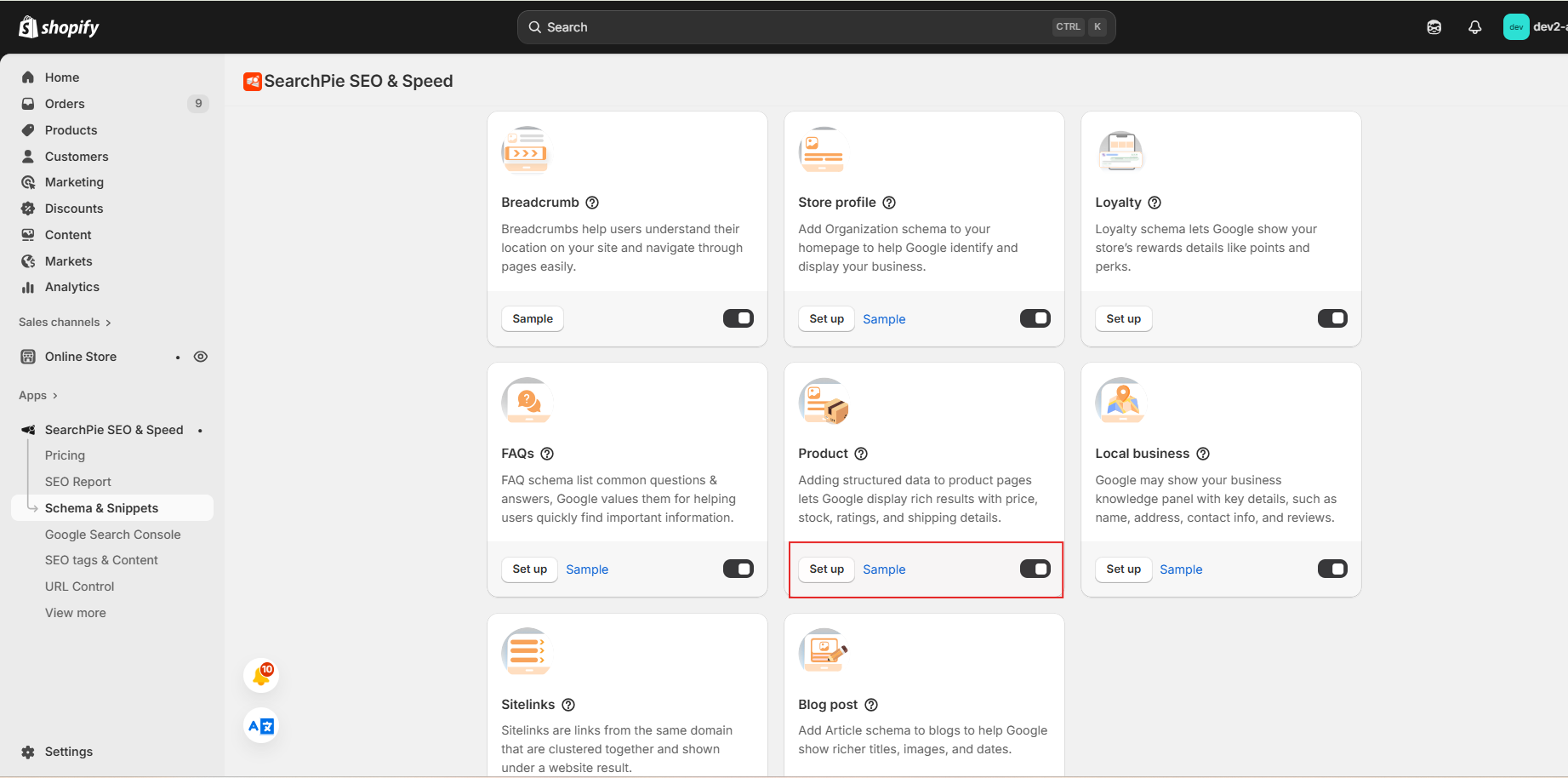Click the notification bell in top bar
The width and height of the screenshot is (1568, 778).
coord(1474,27)
